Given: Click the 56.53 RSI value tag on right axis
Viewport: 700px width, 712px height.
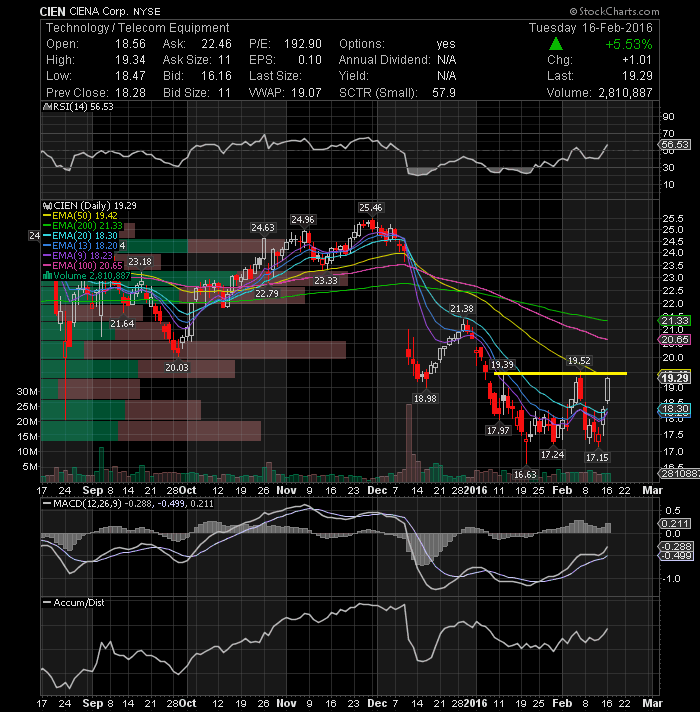Looking at the screenshot, I should (x=675, y=145).
